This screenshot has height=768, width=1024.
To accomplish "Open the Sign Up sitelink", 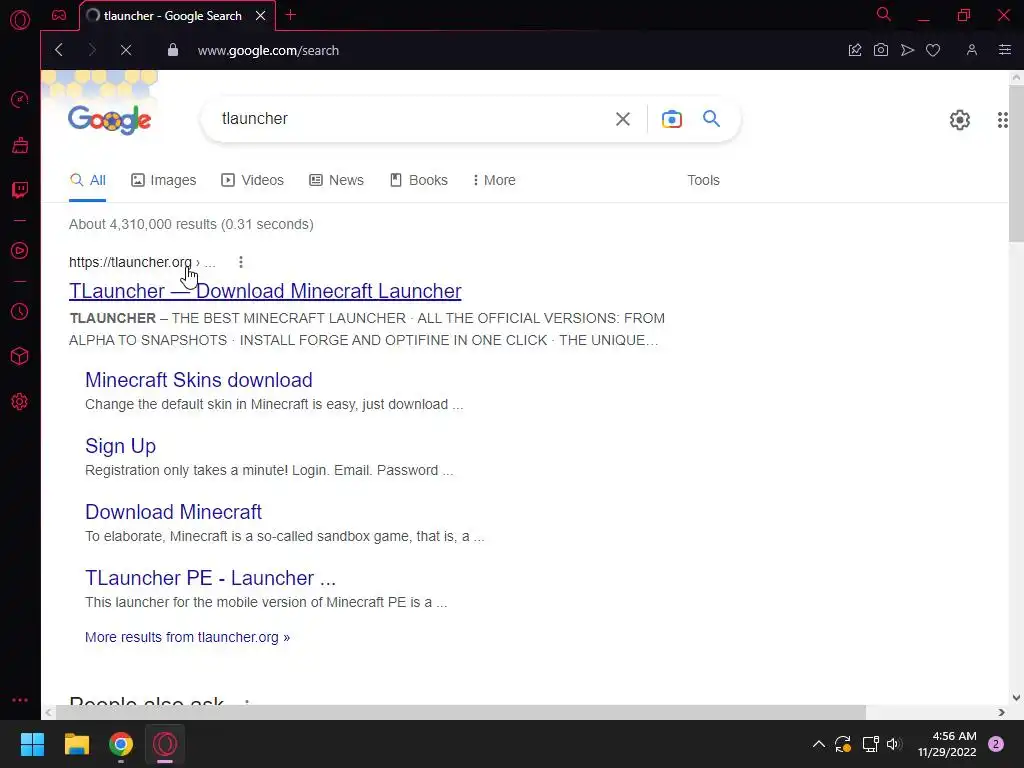I will 120,446.
